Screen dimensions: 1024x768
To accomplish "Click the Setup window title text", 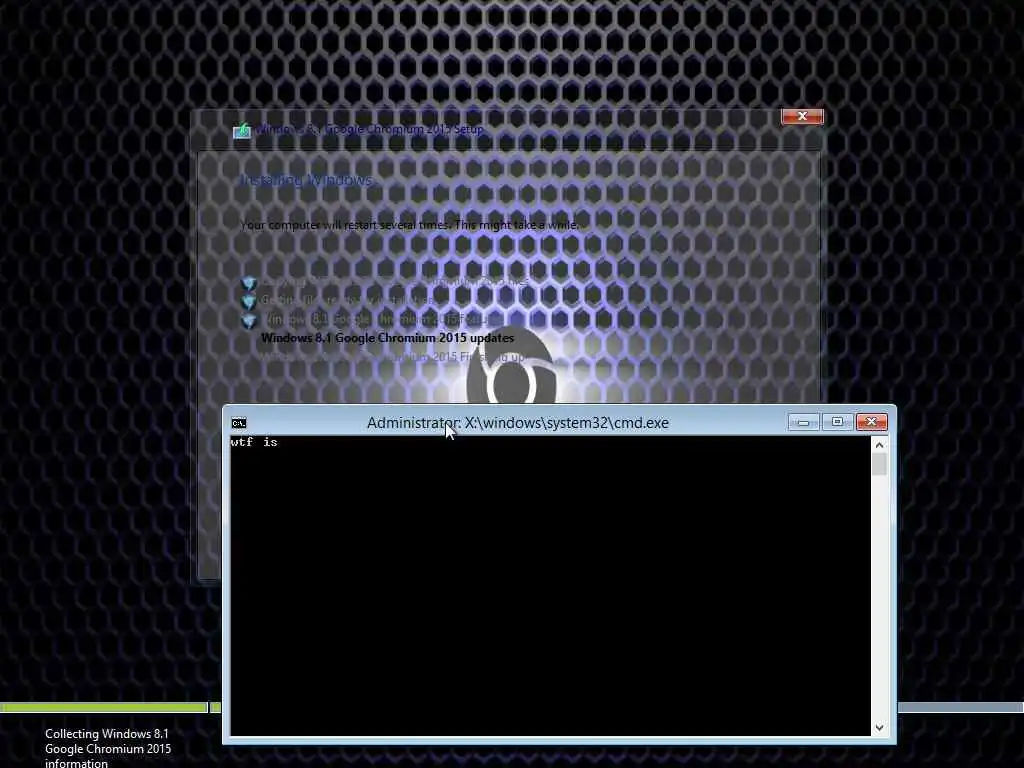I will pos(370,129).
